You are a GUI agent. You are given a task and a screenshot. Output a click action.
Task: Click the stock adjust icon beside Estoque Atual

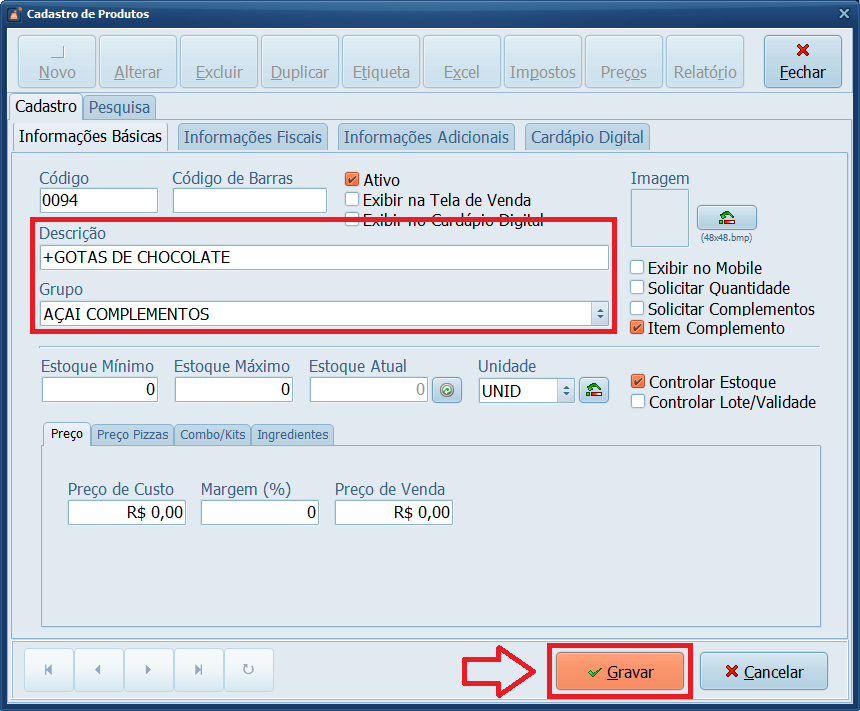pos(446,390)
